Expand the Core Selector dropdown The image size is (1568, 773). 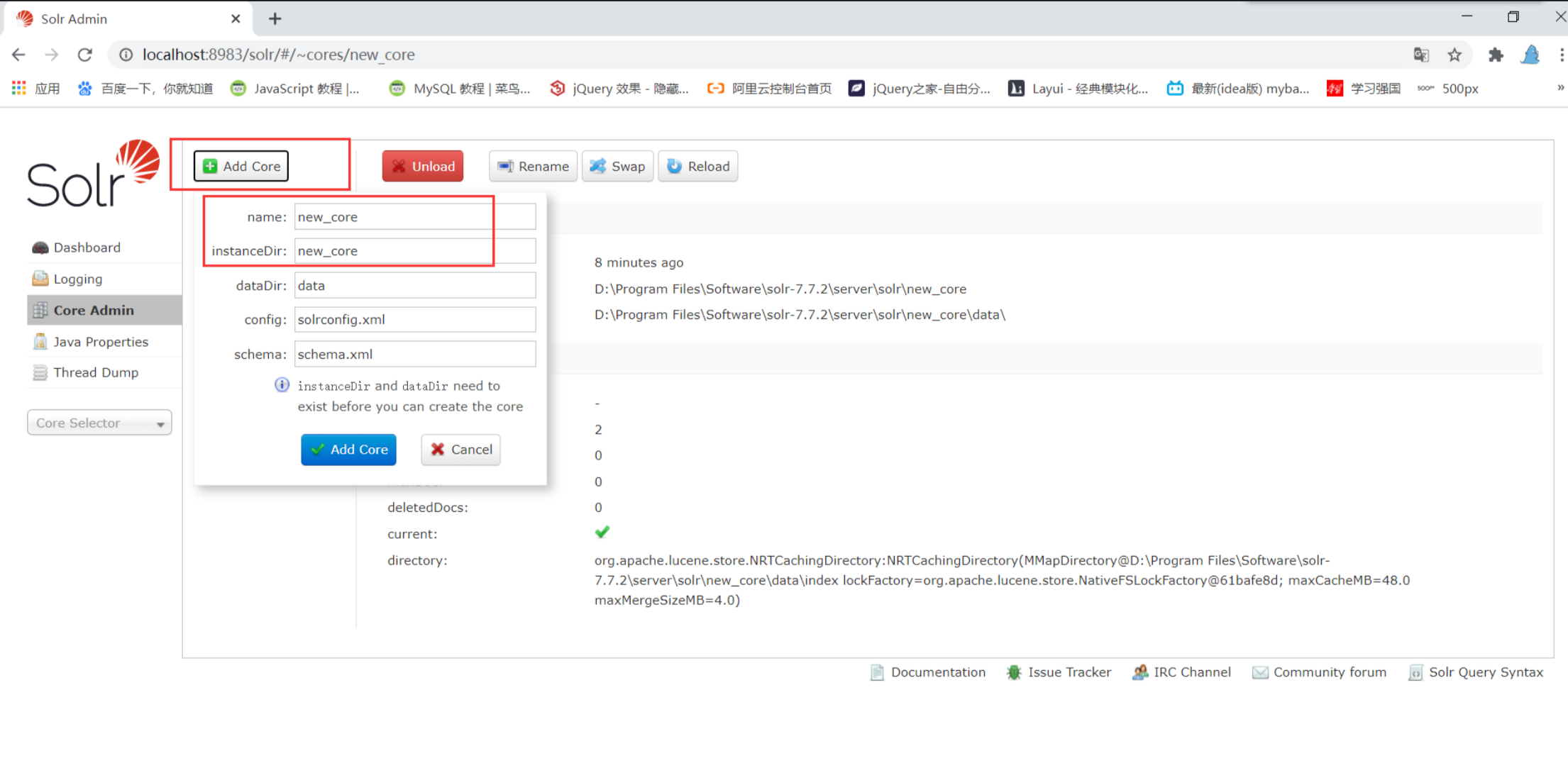(x=99, y=423)
